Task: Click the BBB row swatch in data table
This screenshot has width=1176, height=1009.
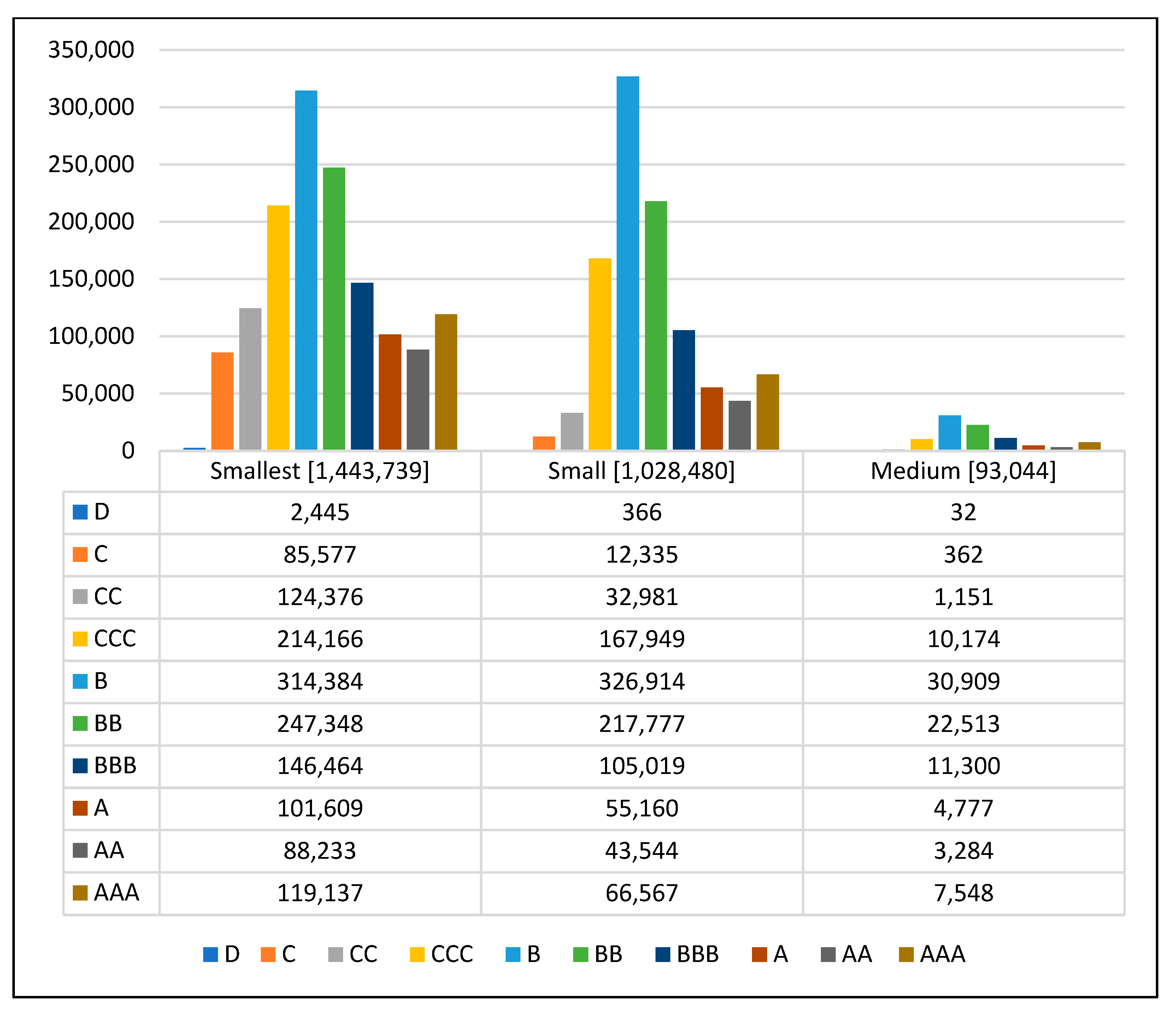Action: point(80,765)
